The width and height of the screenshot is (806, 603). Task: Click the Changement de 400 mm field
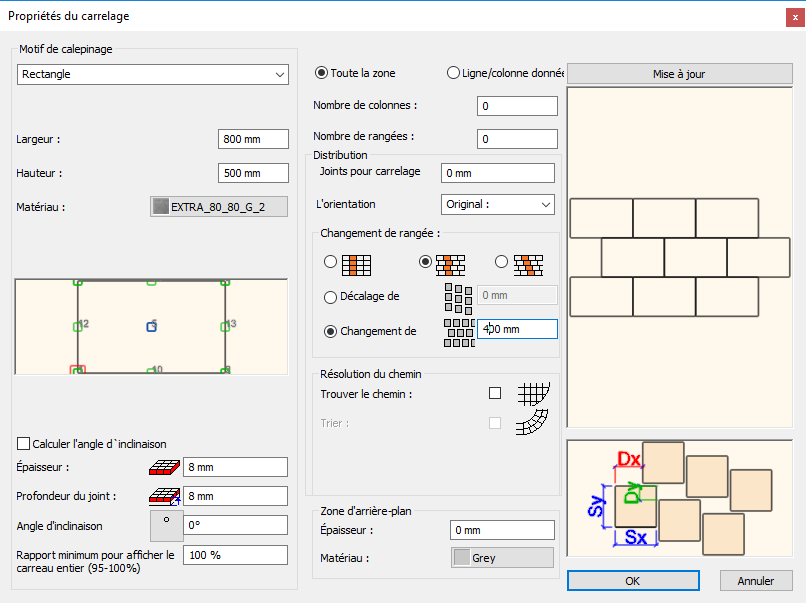coord(517,329)
